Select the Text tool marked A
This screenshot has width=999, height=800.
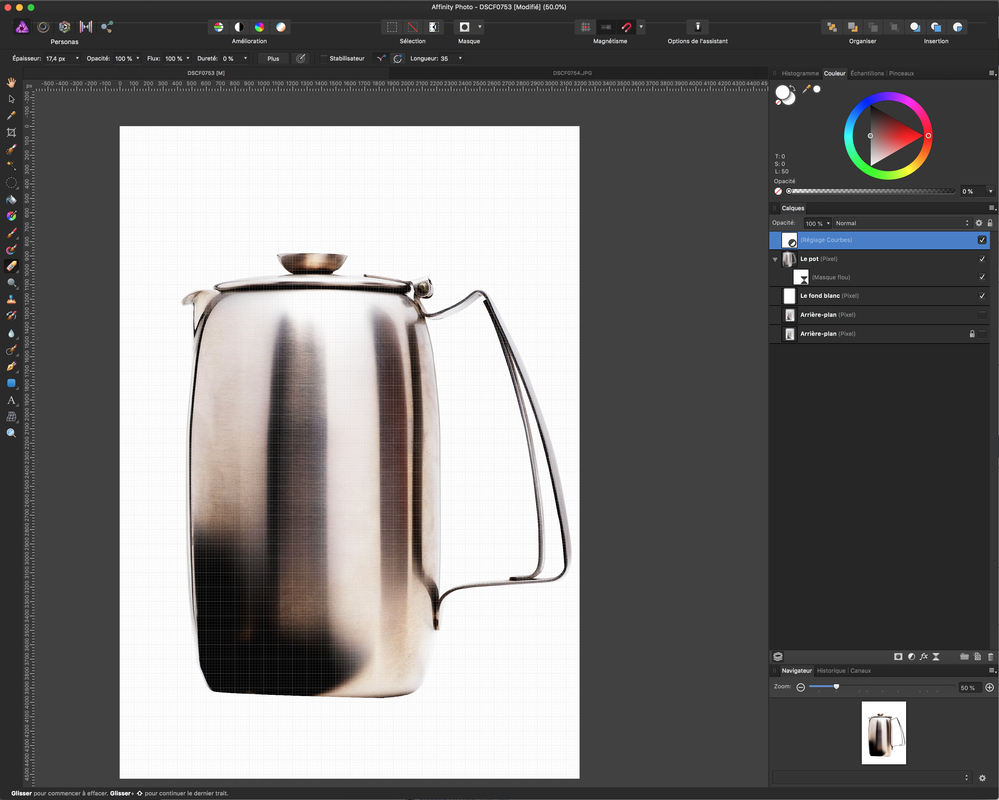pyautogui.click(x=11, y=400)
